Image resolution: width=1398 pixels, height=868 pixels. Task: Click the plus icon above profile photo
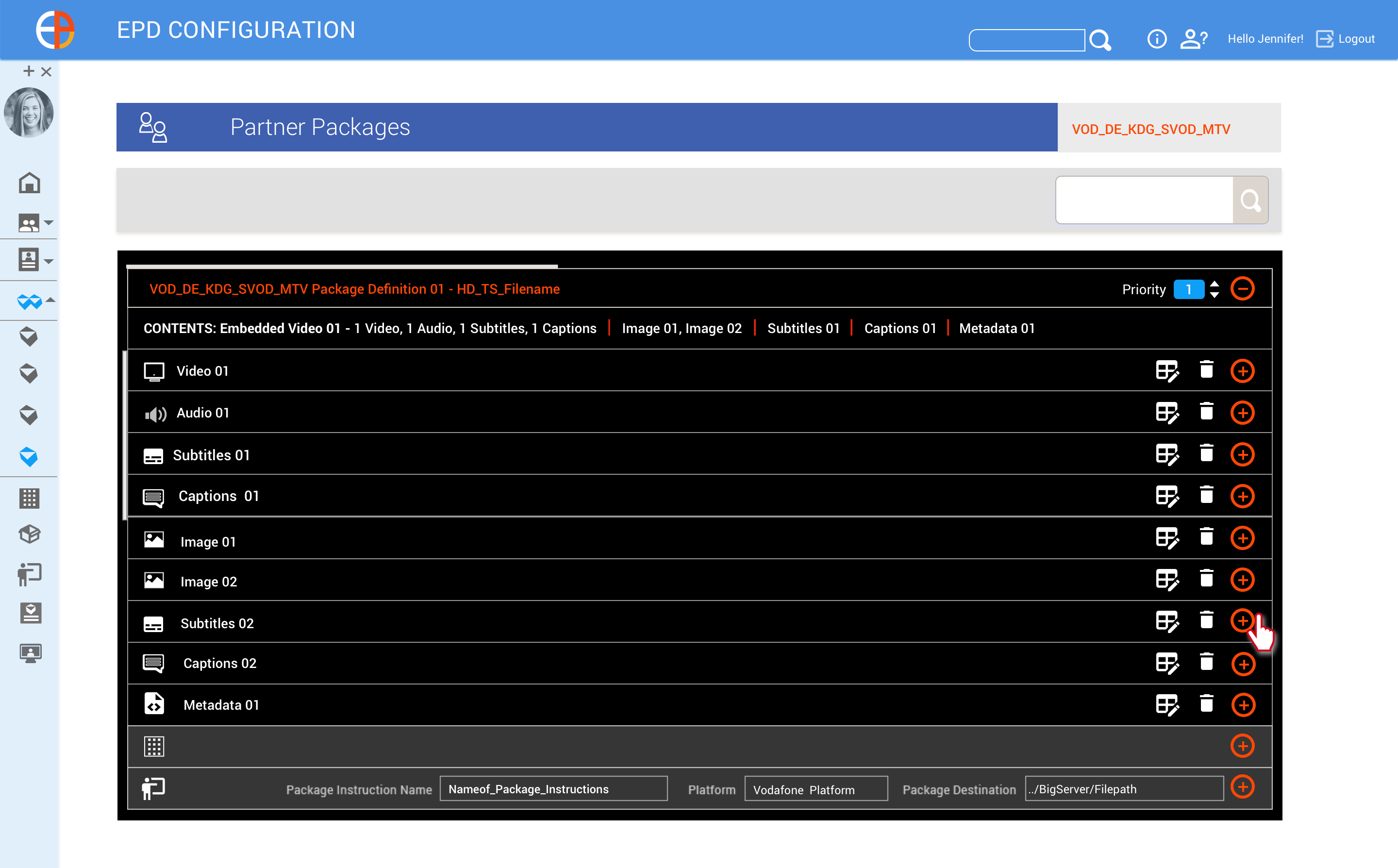pyautogui.click(x=28, y=70)
